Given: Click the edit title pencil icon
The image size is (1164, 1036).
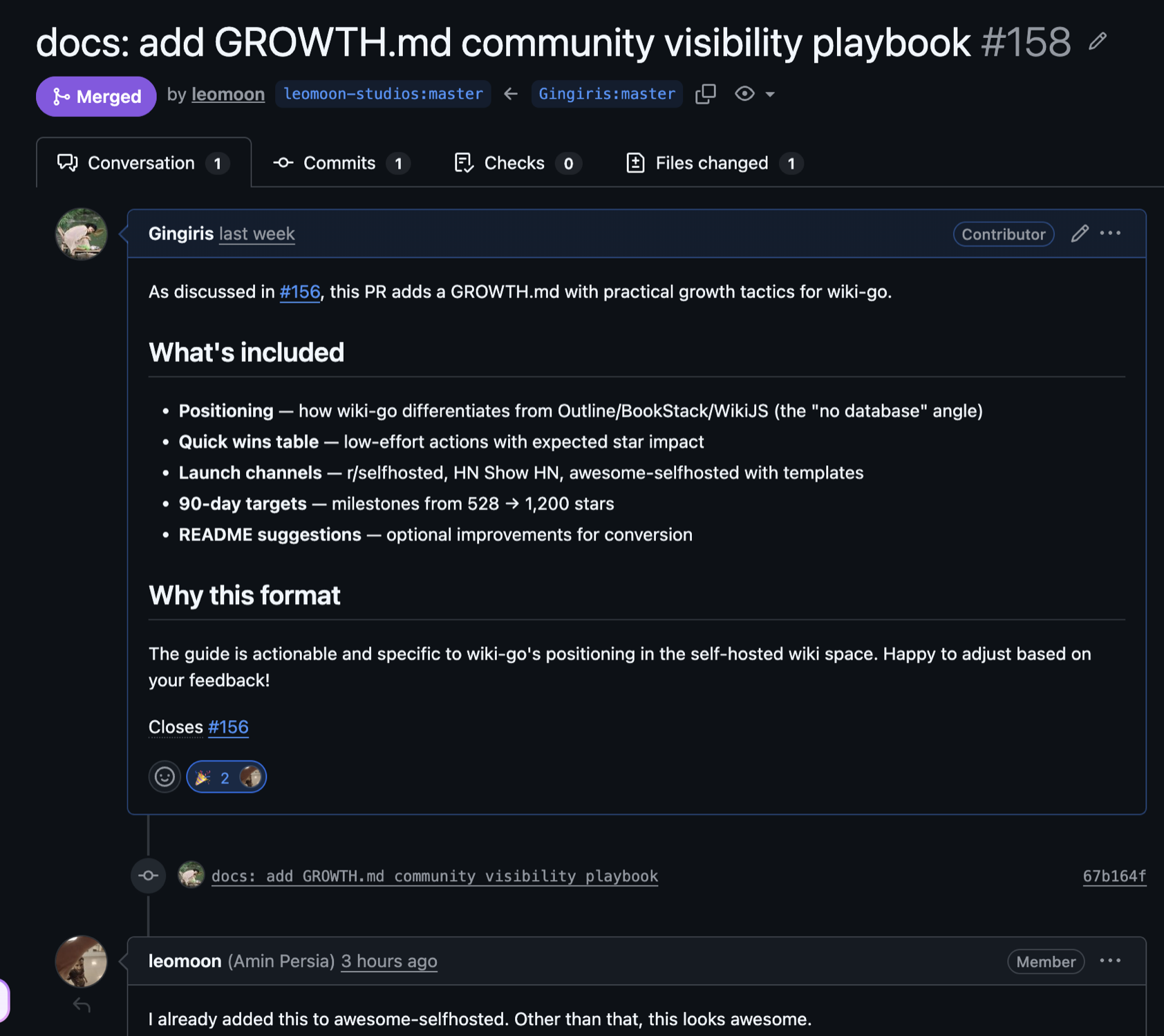Looking at the screenshot, I should click(1097, 41).
